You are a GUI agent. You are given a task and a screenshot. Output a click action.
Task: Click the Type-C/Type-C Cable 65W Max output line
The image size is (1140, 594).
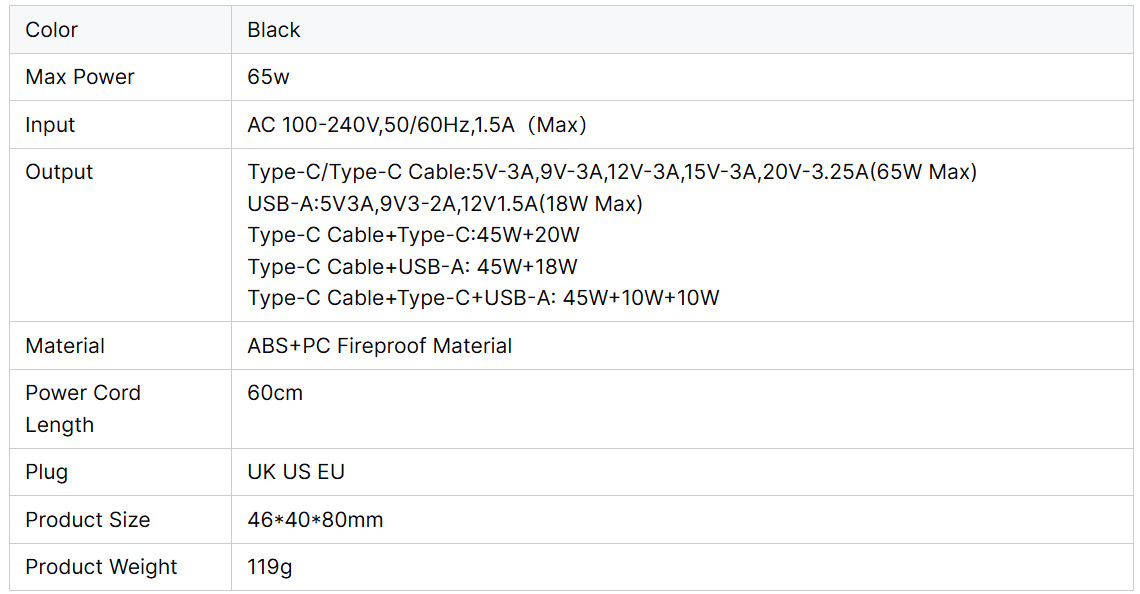tap(612, 172)
